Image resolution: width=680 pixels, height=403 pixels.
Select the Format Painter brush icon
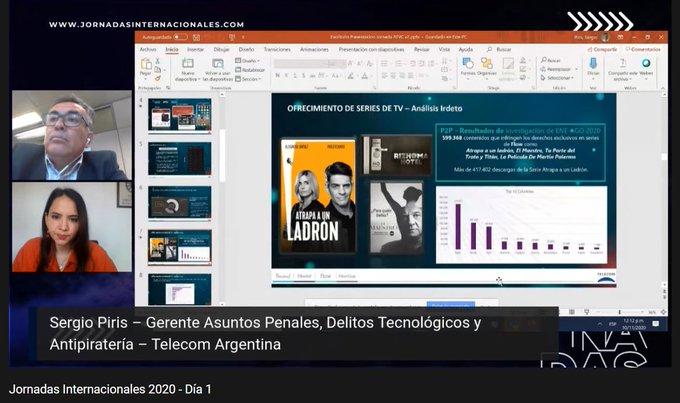158,79
